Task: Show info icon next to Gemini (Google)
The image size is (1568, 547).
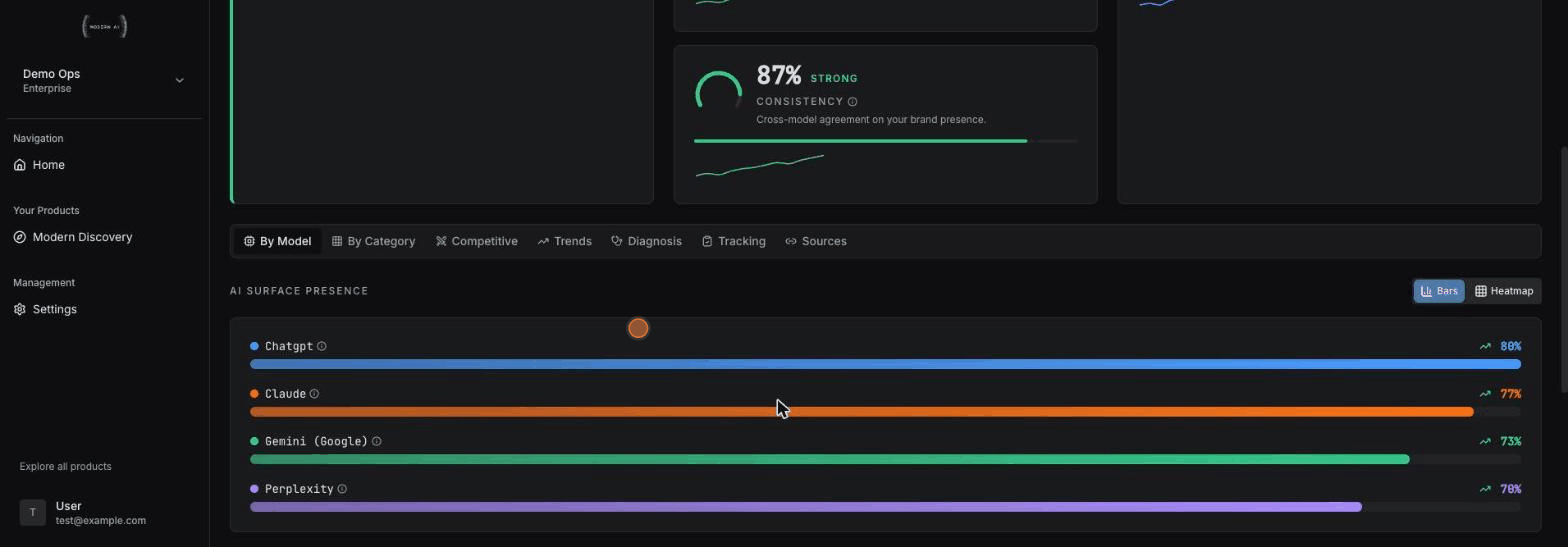Action: point(377,441)
